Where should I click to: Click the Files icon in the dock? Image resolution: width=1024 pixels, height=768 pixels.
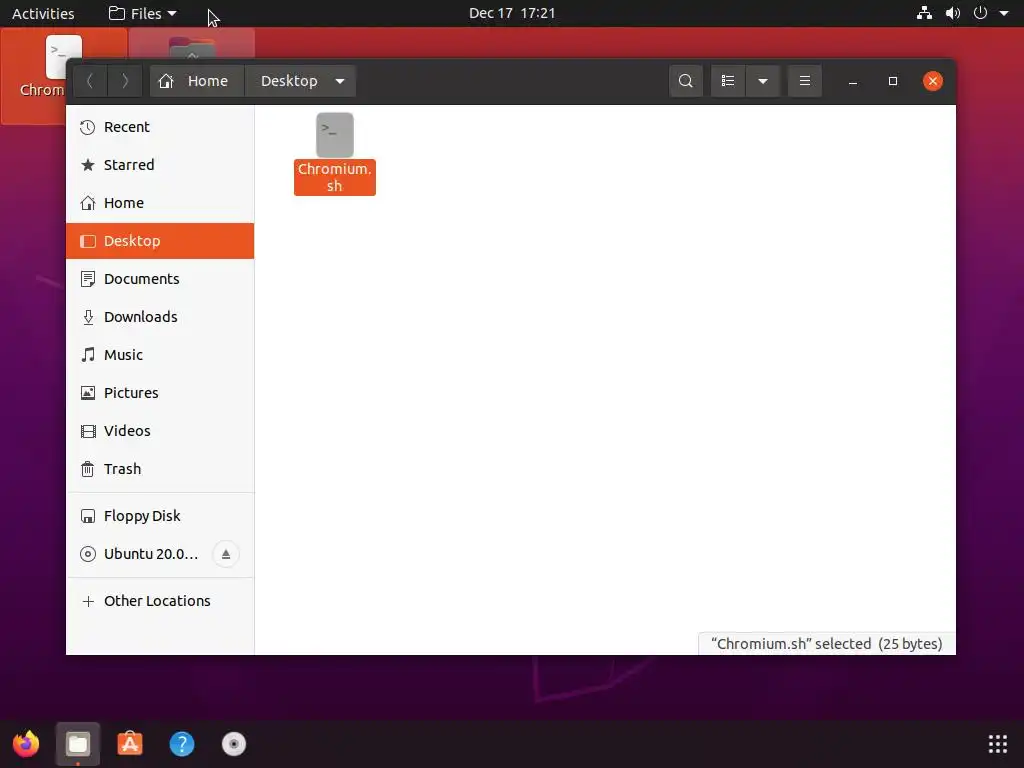(78, 744)
